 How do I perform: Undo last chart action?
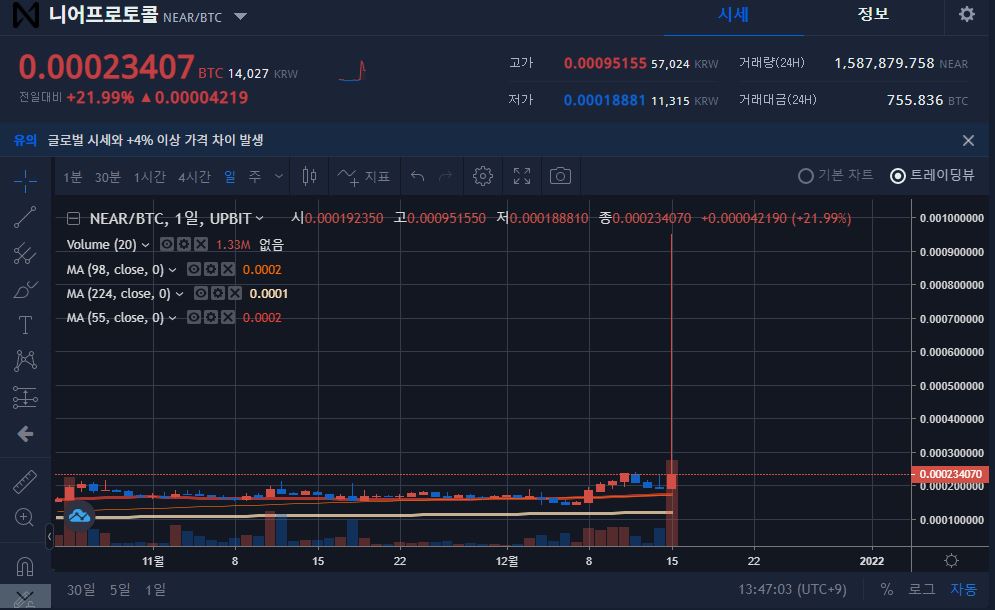(417, 176)
